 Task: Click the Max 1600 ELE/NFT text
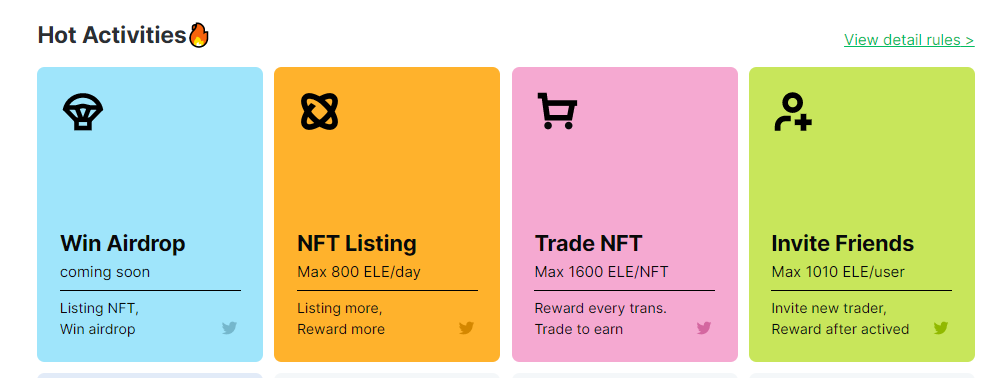(601, 272)
